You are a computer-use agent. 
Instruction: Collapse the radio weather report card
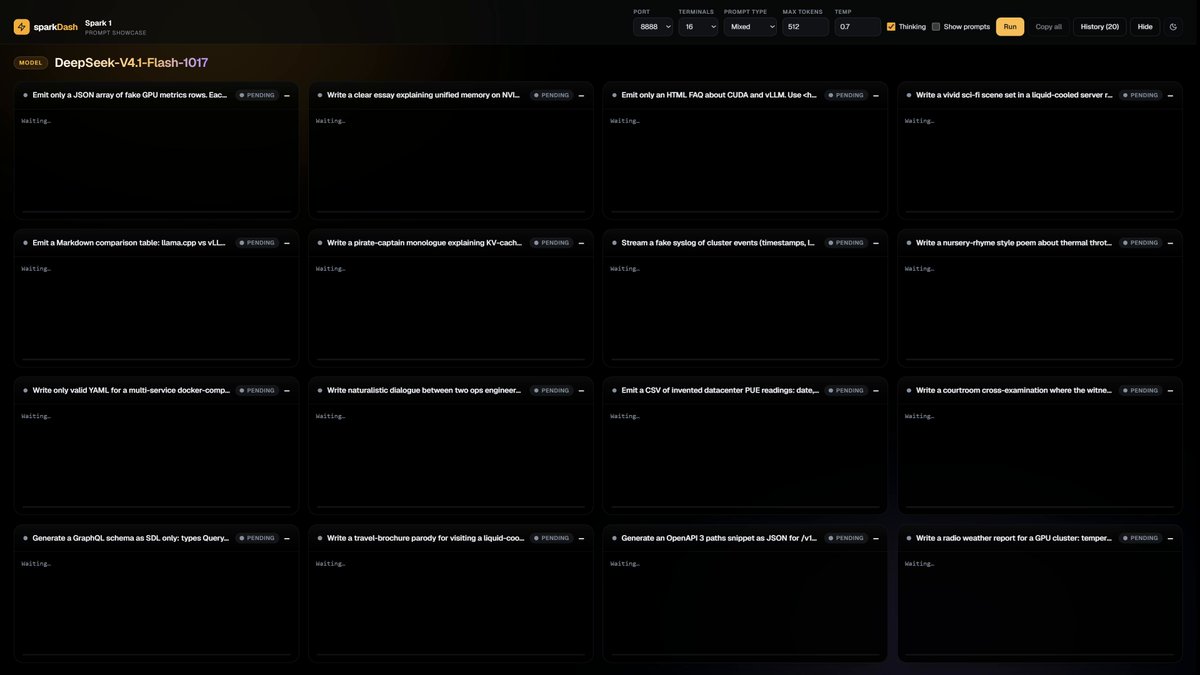pos(1170,538)
